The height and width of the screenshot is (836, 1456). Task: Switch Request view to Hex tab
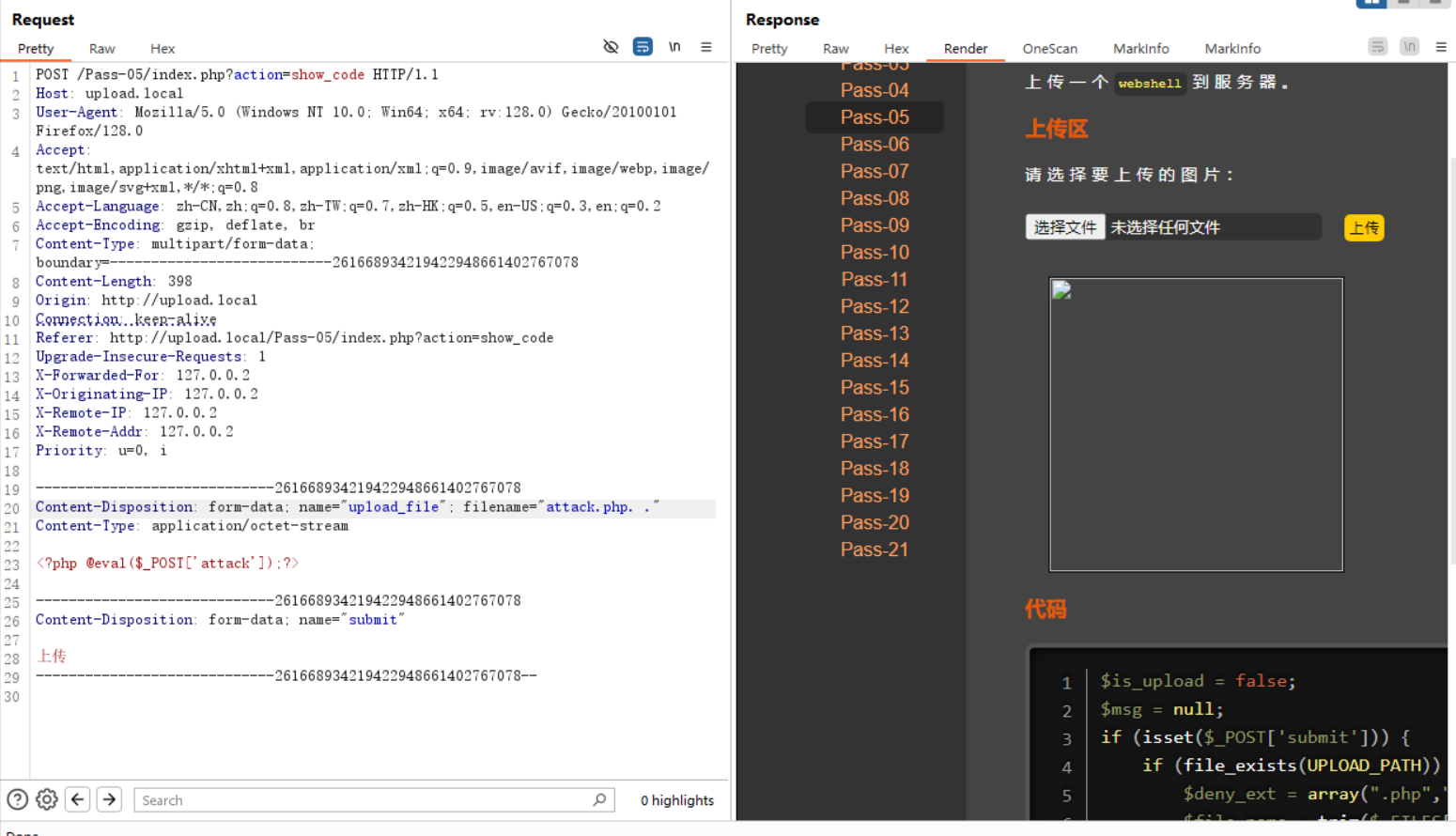(163, 49)
